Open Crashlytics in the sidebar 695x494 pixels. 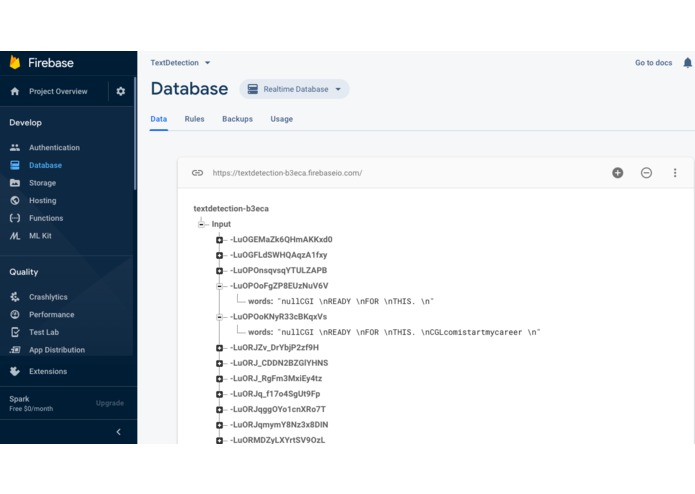coord(48,297)
